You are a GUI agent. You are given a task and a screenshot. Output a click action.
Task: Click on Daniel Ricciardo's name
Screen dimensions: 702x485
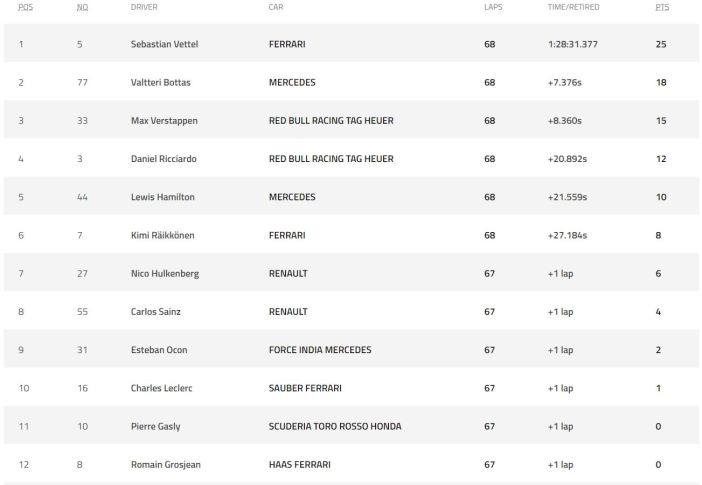[x=164, y=159]
